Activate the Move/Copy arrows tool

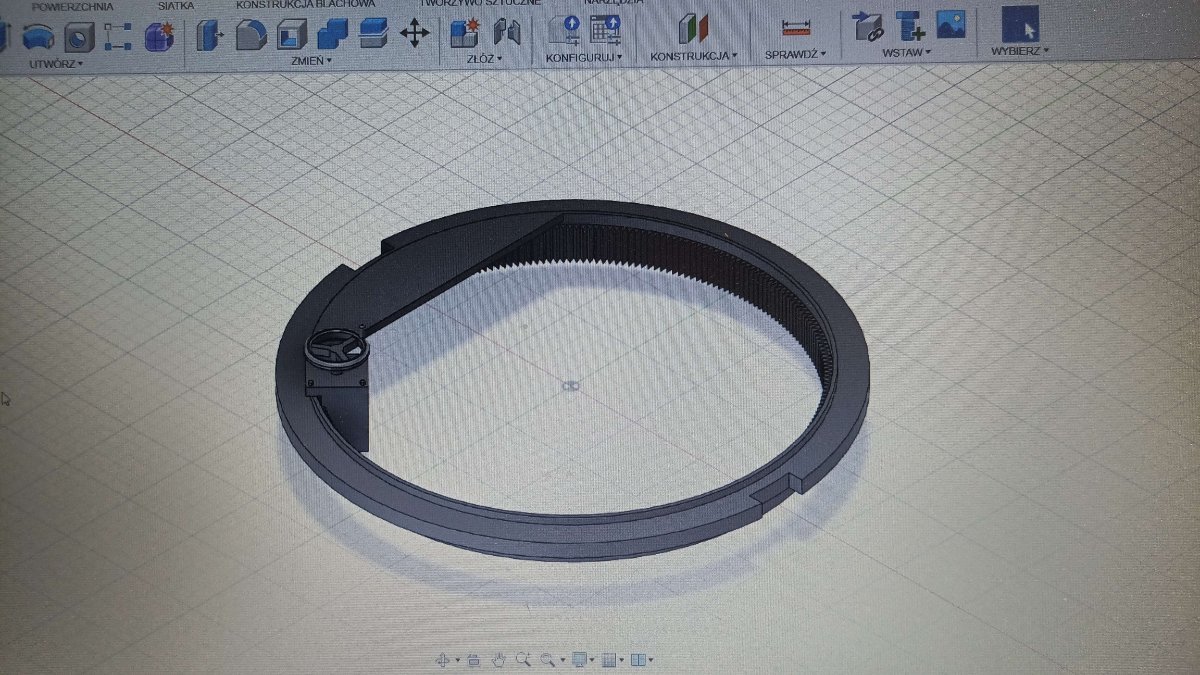point(414,34)
